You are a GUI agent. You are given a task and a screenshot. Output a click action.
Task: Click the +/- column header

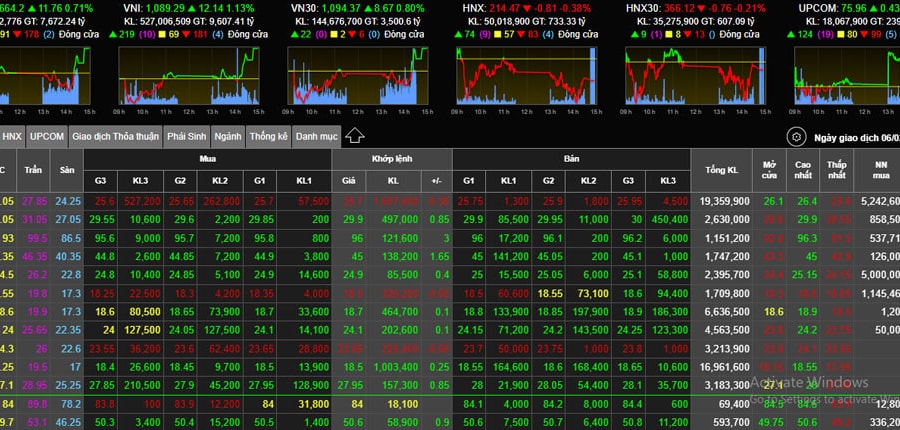pyautogui.click(x=436, y=181)
